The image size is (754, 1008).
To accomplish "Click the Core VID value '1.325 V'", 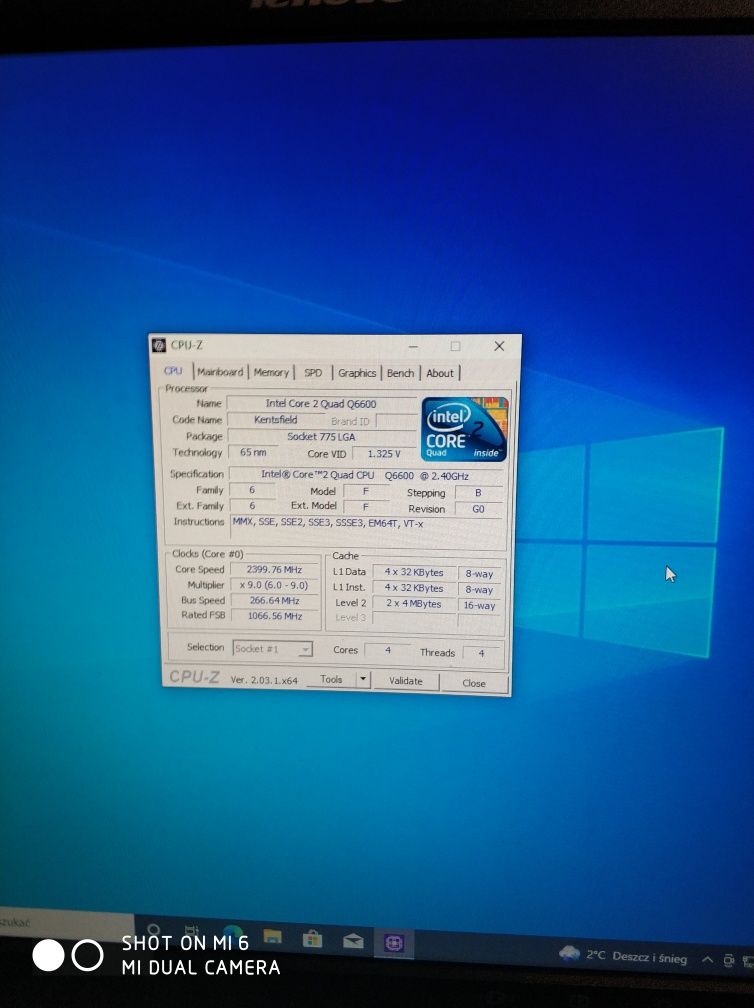I will coord(384,454).
